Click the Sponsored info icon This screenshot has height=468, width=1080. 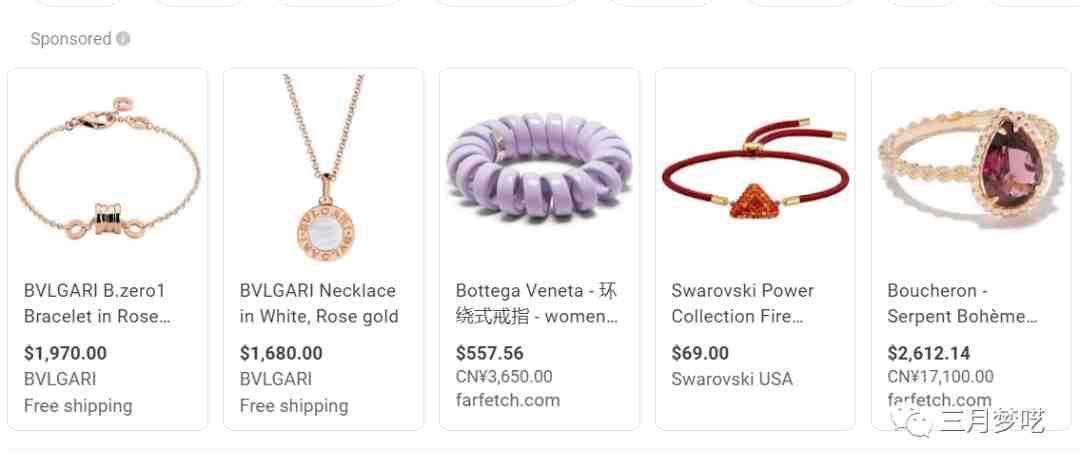123,39
